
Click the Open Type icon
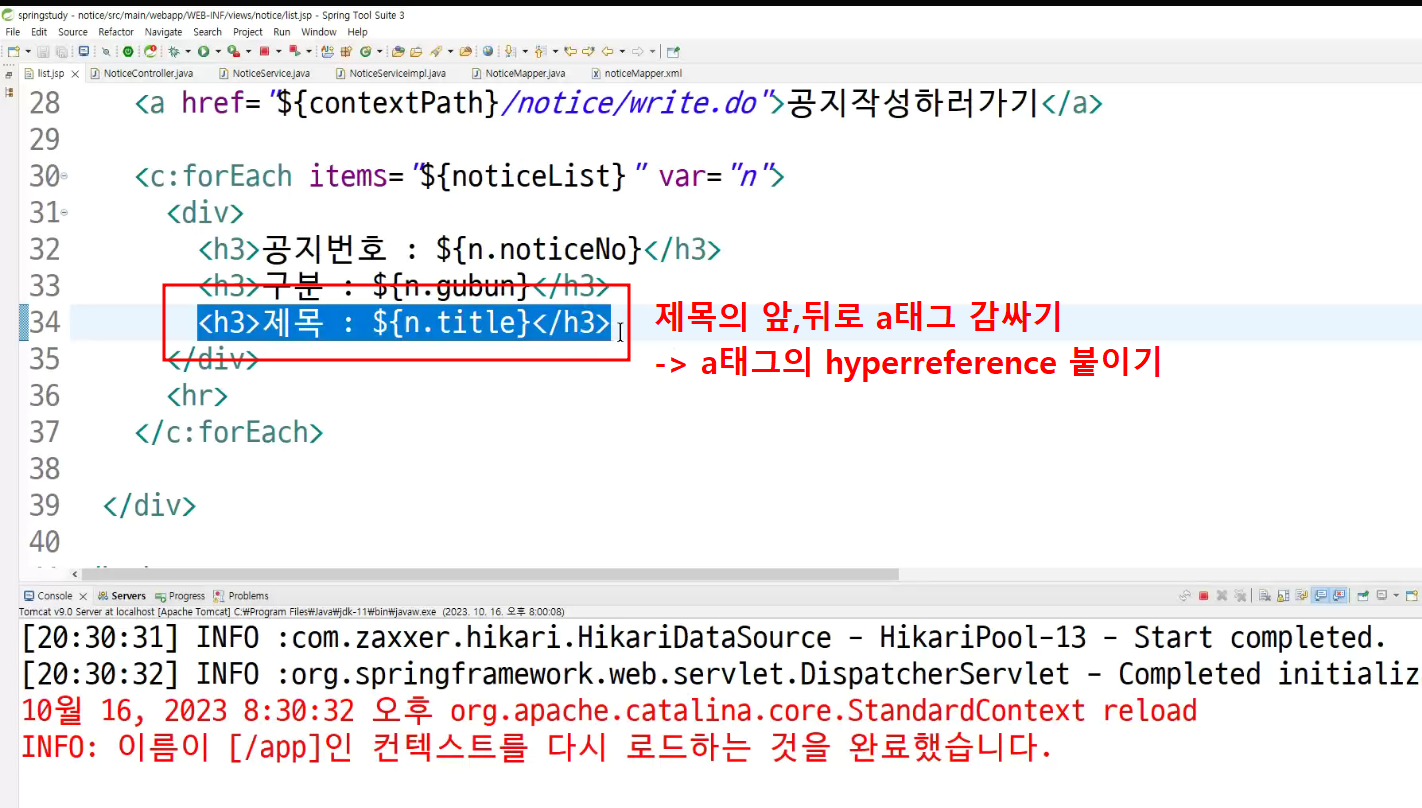pos(398,51)
